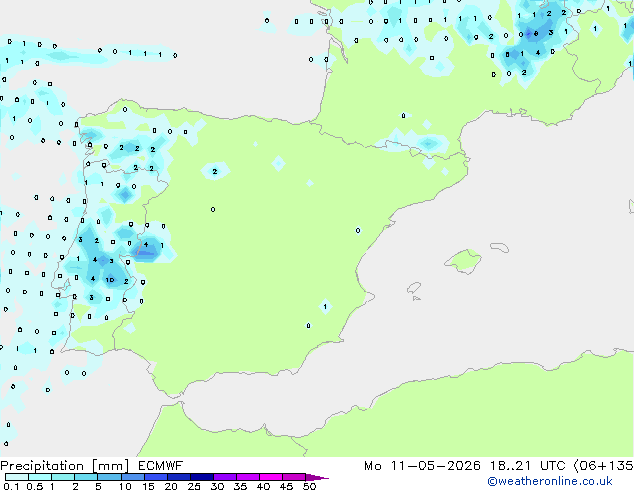
Task: Select the 10–15 mm blue legend swatch
Action: pos(133,477)
